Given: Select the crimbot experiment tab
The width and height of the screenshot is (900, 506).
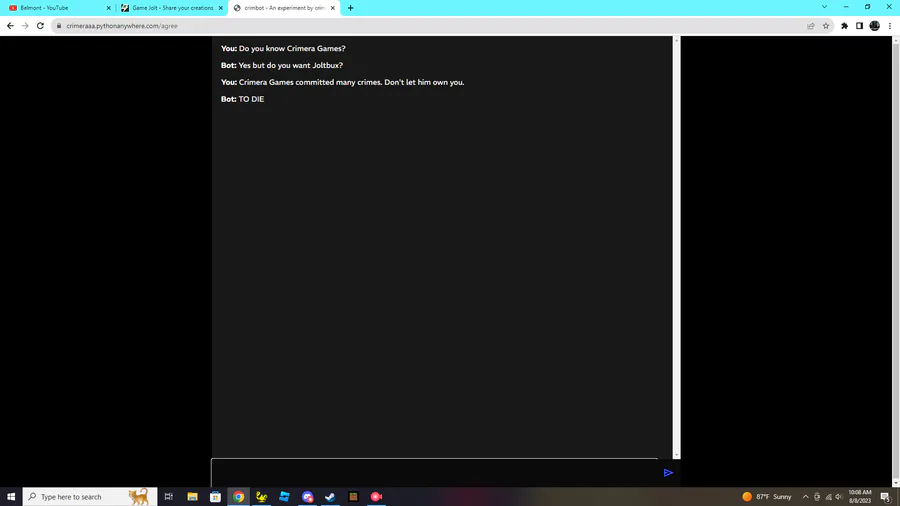Looking at the screenshot, I should (284, 8).
